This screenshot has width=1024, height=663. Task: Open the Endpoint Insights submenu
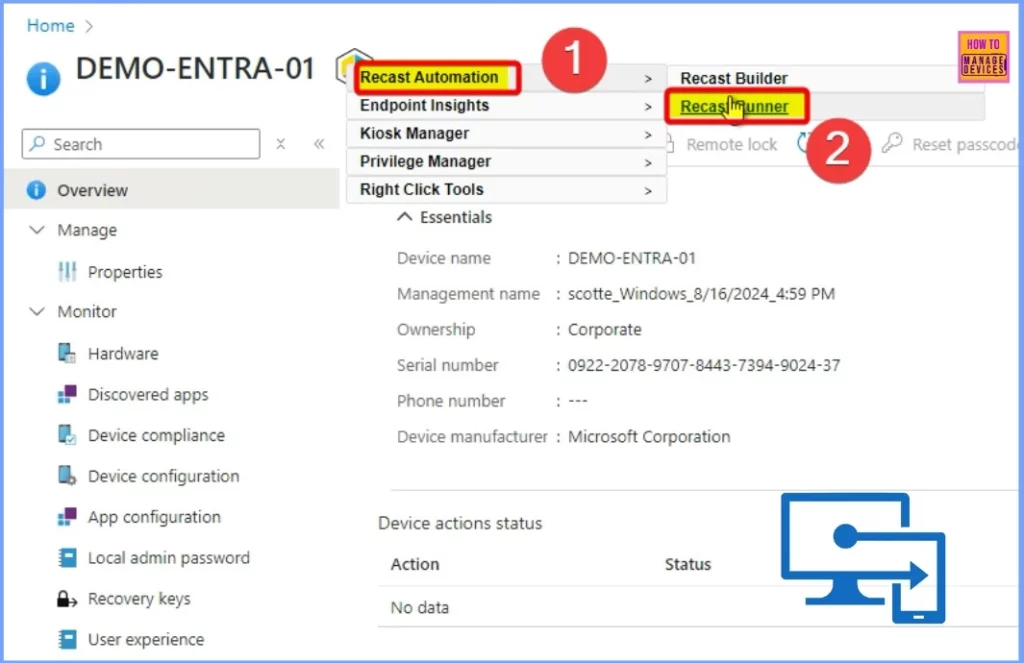(x=506, y=105)
